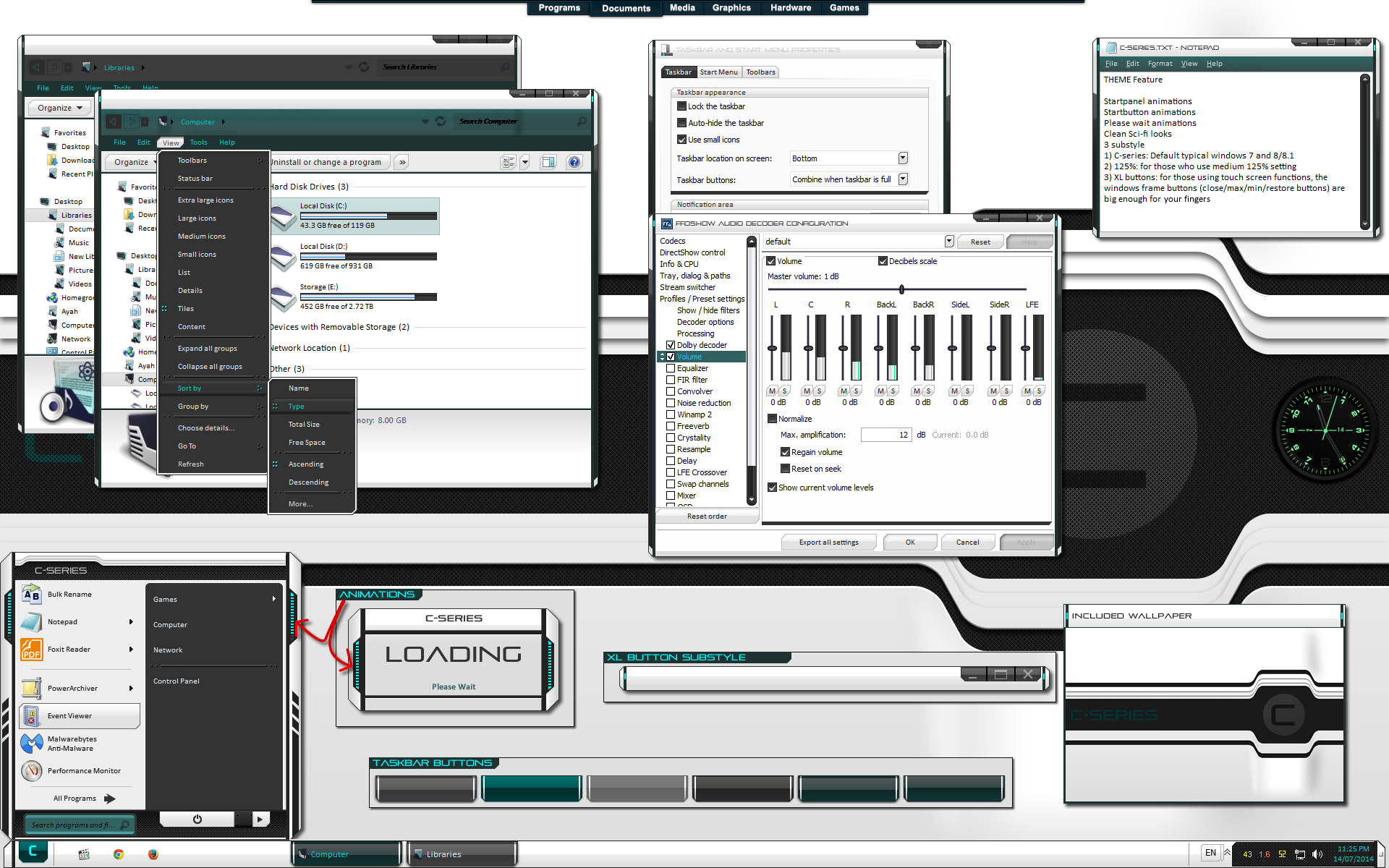
Task: Click the EN language indicator
Action: pos(1210,853)
